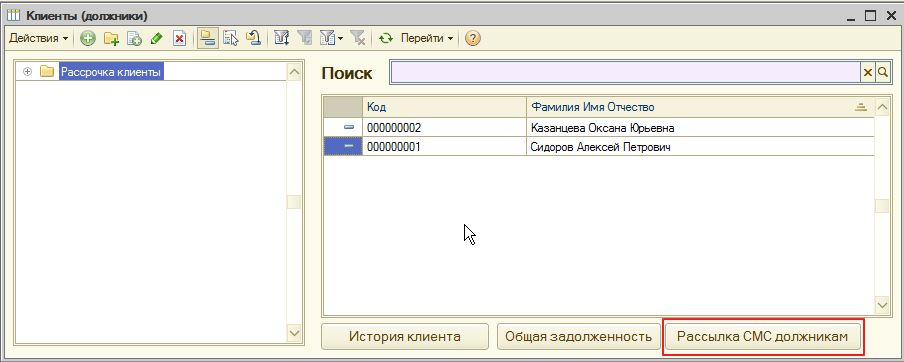Click the Select from list icon
The width and height of the screenshot is (904, 362).
coord(231,39)
